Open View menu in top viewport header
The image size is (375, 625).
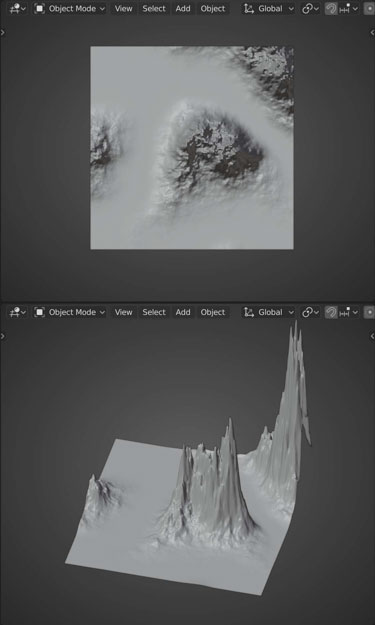(124, 8)
